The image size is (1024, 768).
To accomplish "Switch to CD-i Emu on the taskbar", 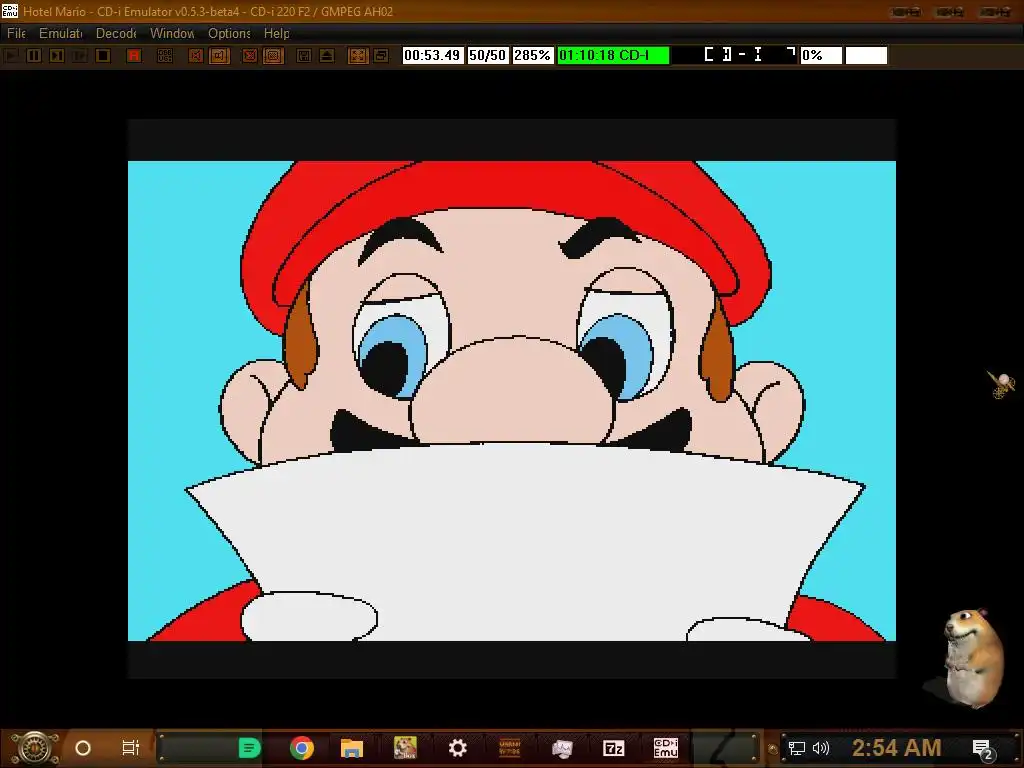I will (x=665, y=748).
